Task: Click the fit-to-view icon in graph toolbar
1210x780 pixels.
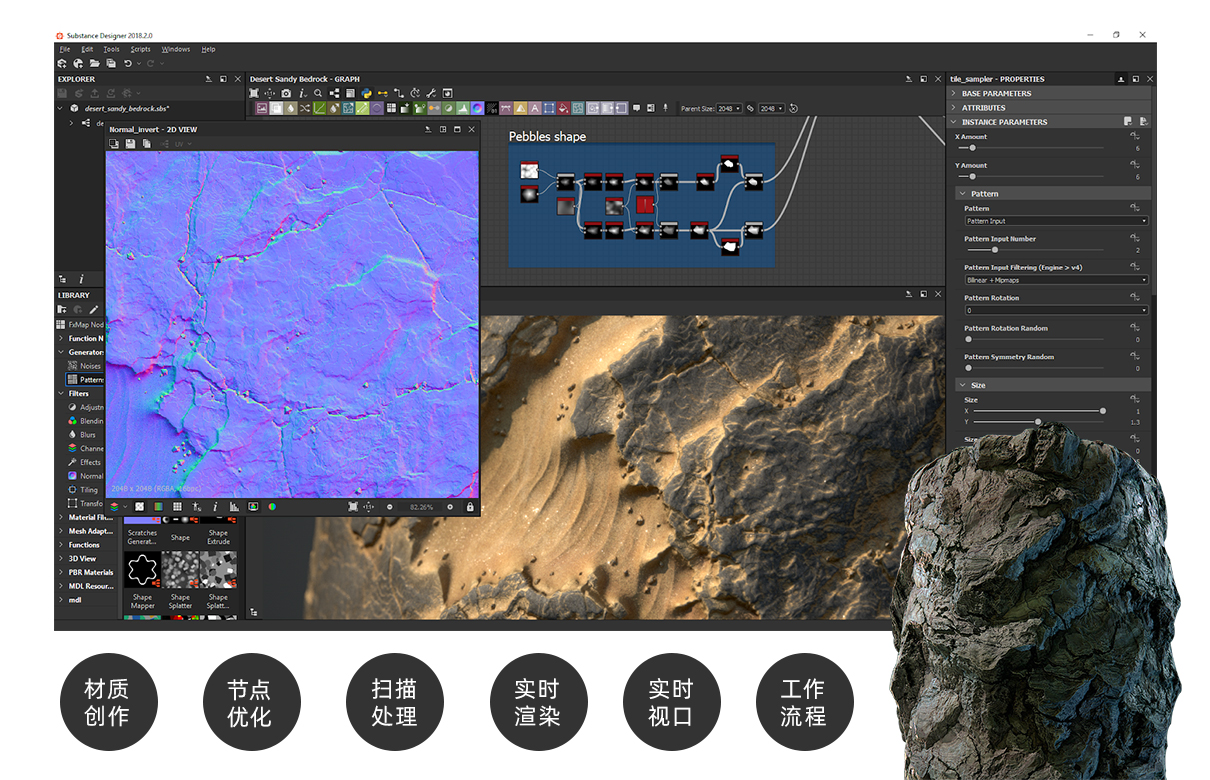Action: (254, 93)
